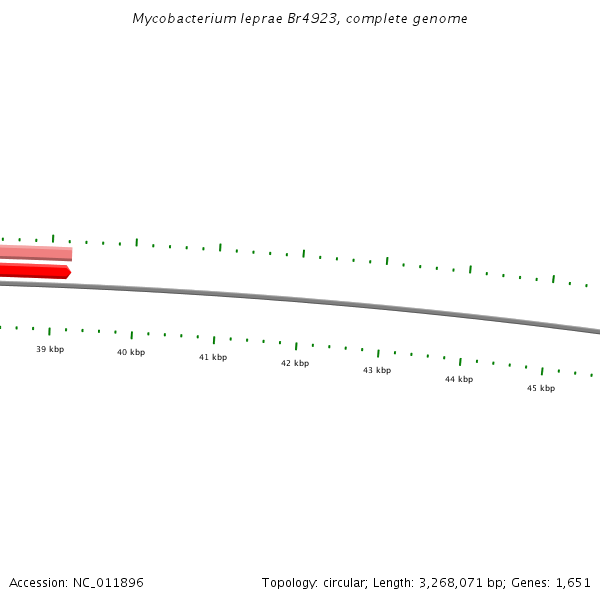Click the 42 kbp tick label
This screenshot has height=600, width=600.
(x=295, y=363)
